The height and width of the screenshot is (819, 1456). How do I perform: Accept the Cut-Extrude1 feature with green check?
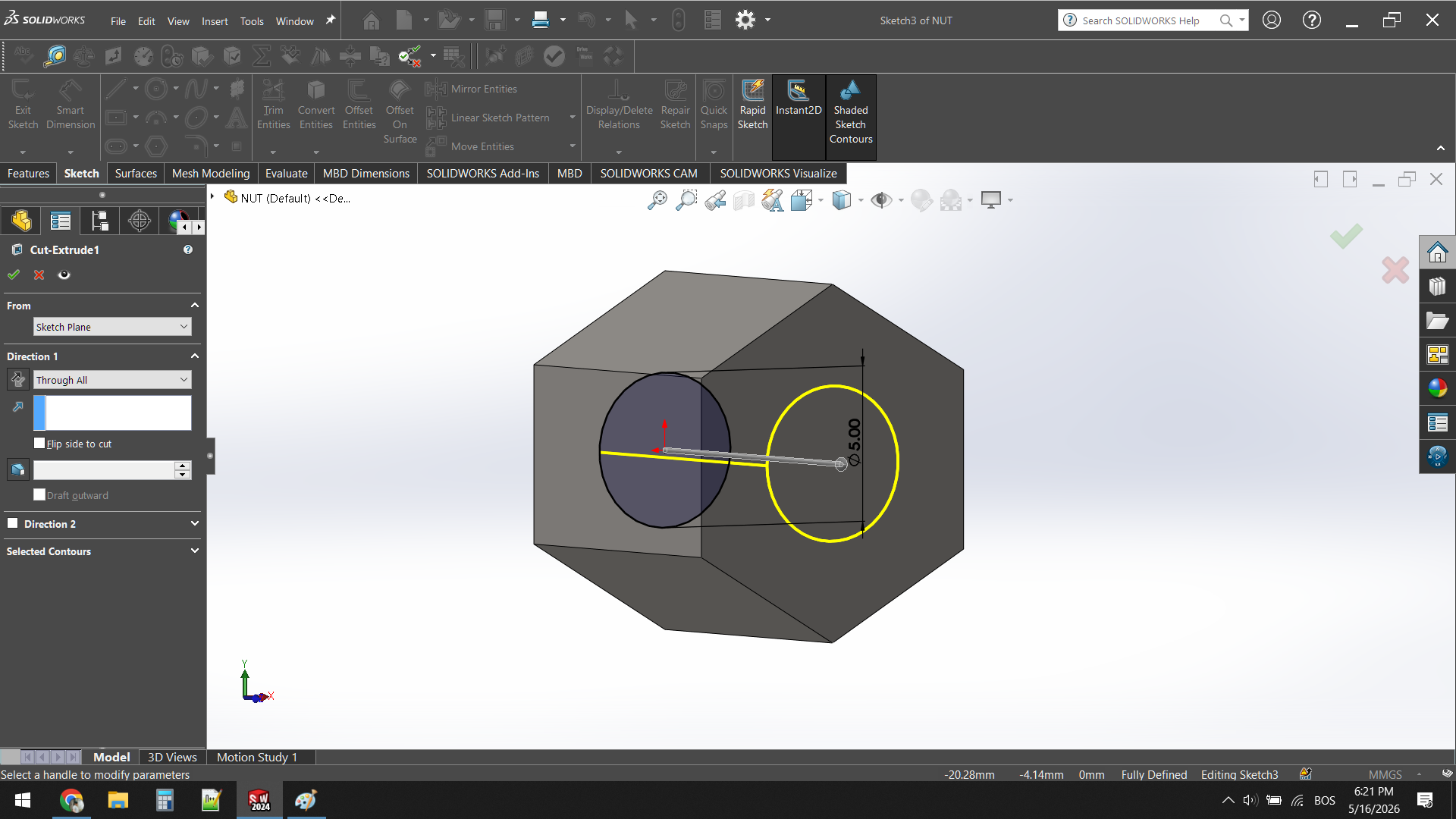[x=14, y=275]
